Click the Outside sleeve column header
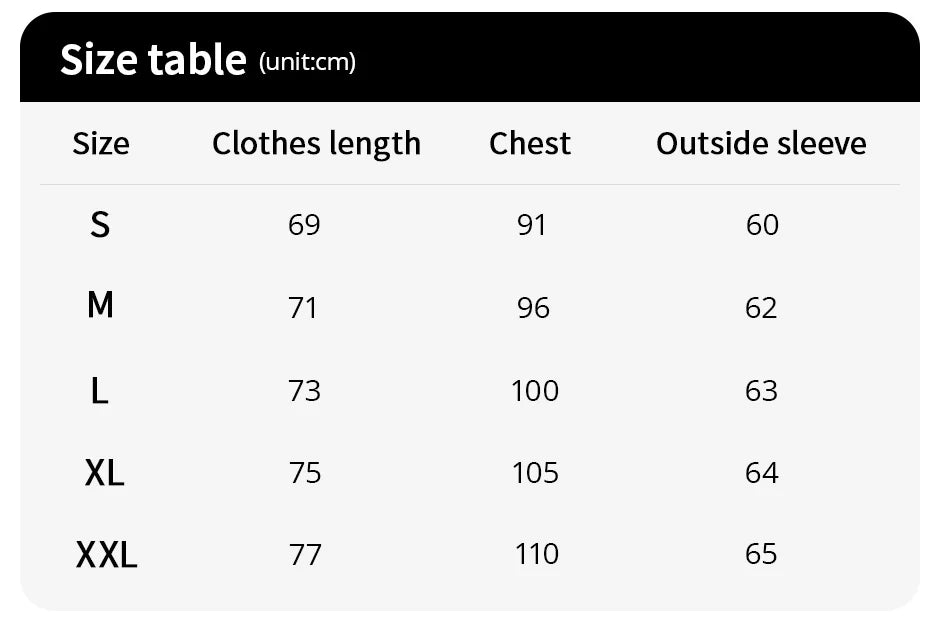The width and height of the screenshot is (940, 623). click(761, 143)
